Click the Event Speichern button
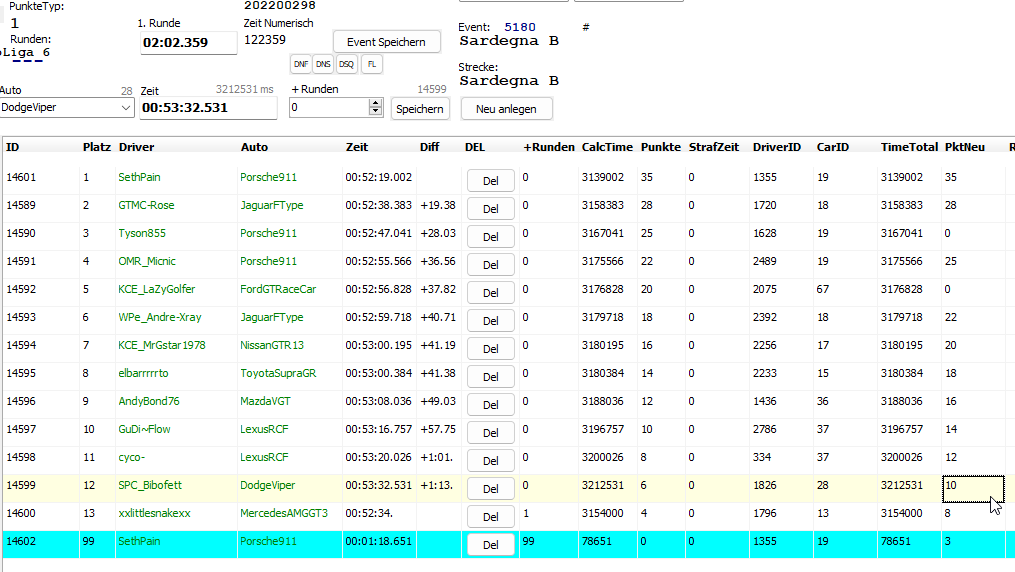This screenshot has height=572, width=1015. coord(386,42)
